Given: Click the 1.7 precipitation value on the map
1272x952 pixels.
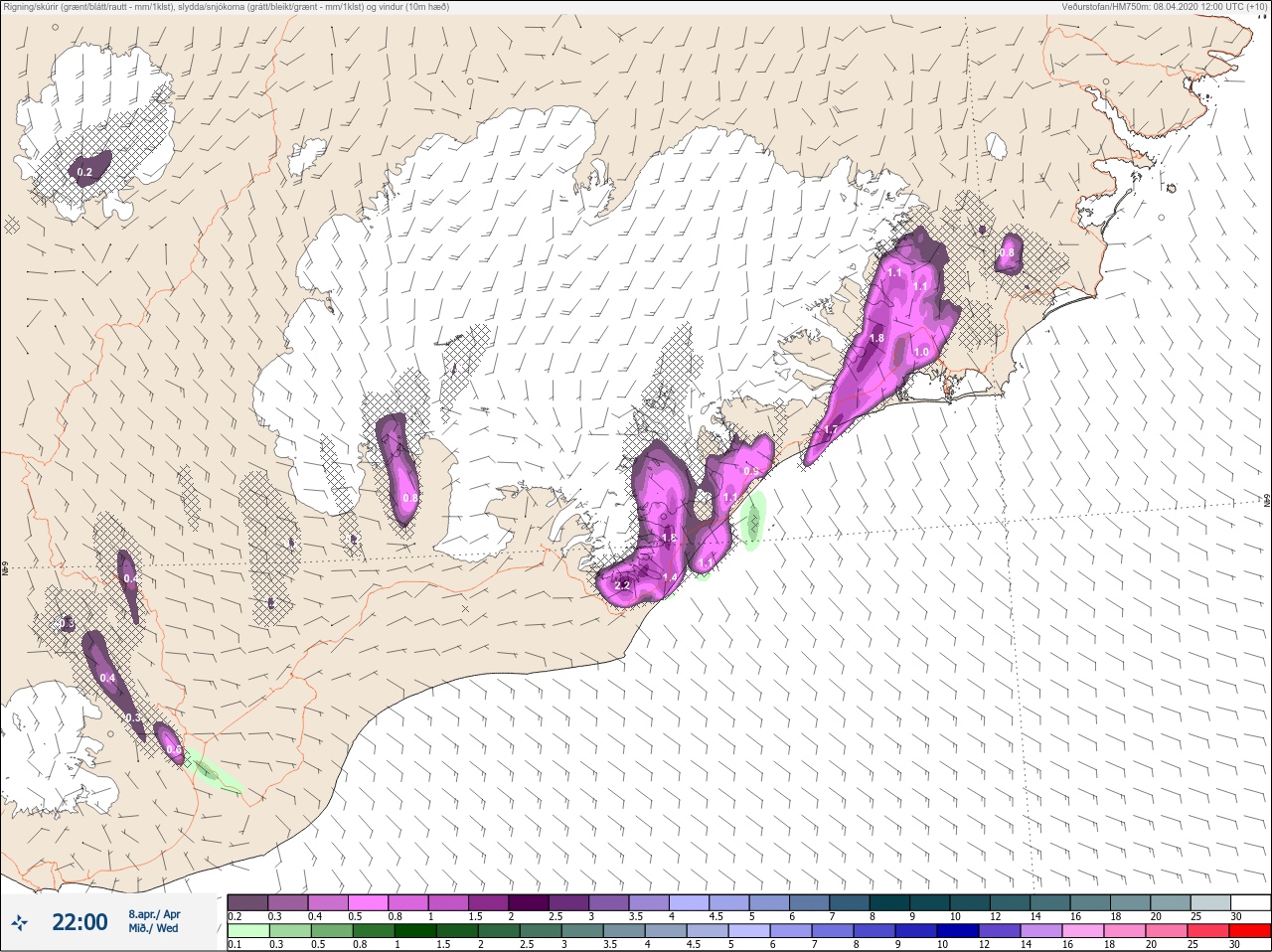Looking at the screenshot, I should tap(832, 429).
